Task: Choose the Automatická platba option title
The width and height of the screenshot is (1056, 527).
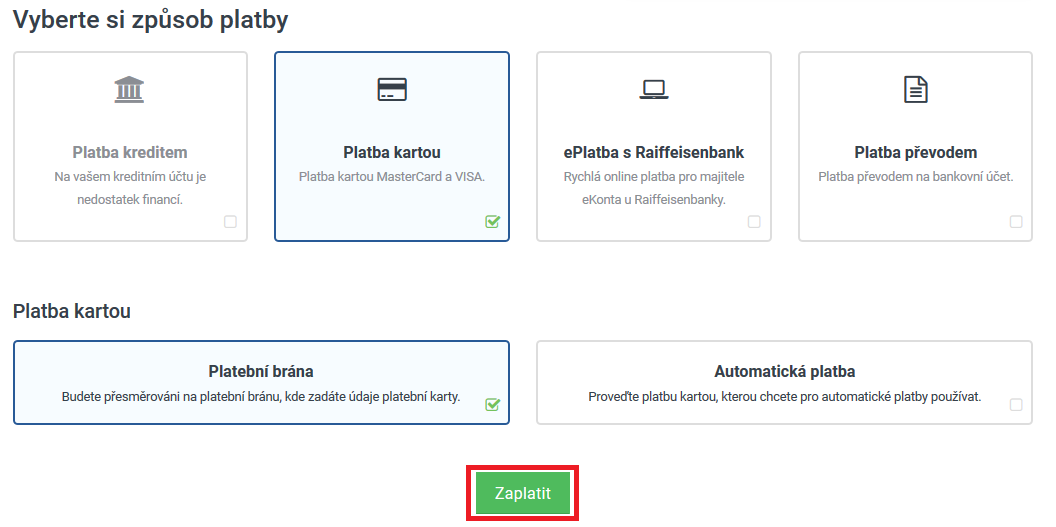Action: pyautogui.click(x=785, y=372)
